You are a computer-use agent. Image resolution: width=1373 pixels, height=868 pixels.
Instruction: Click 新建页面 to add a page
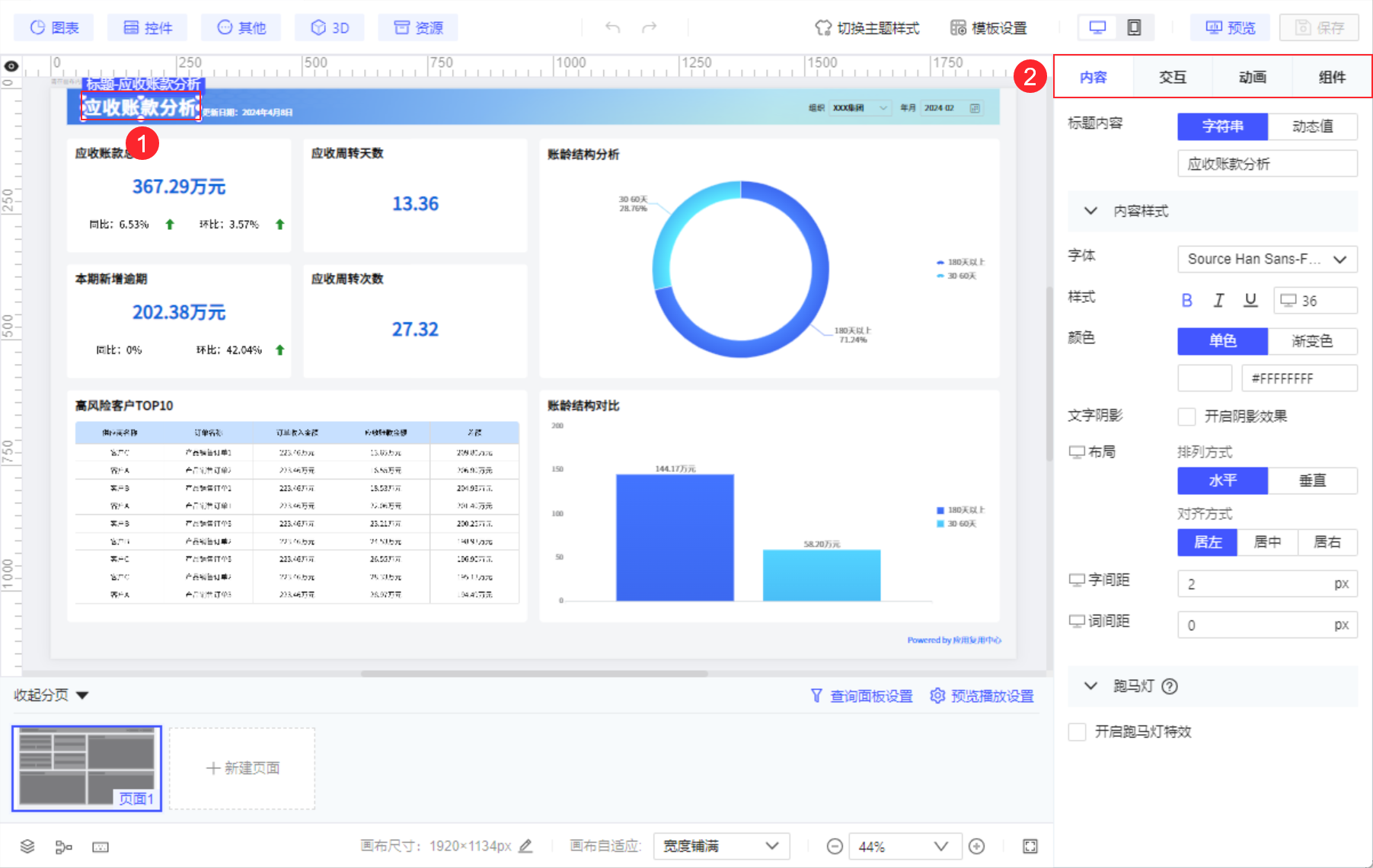[242, 768]
